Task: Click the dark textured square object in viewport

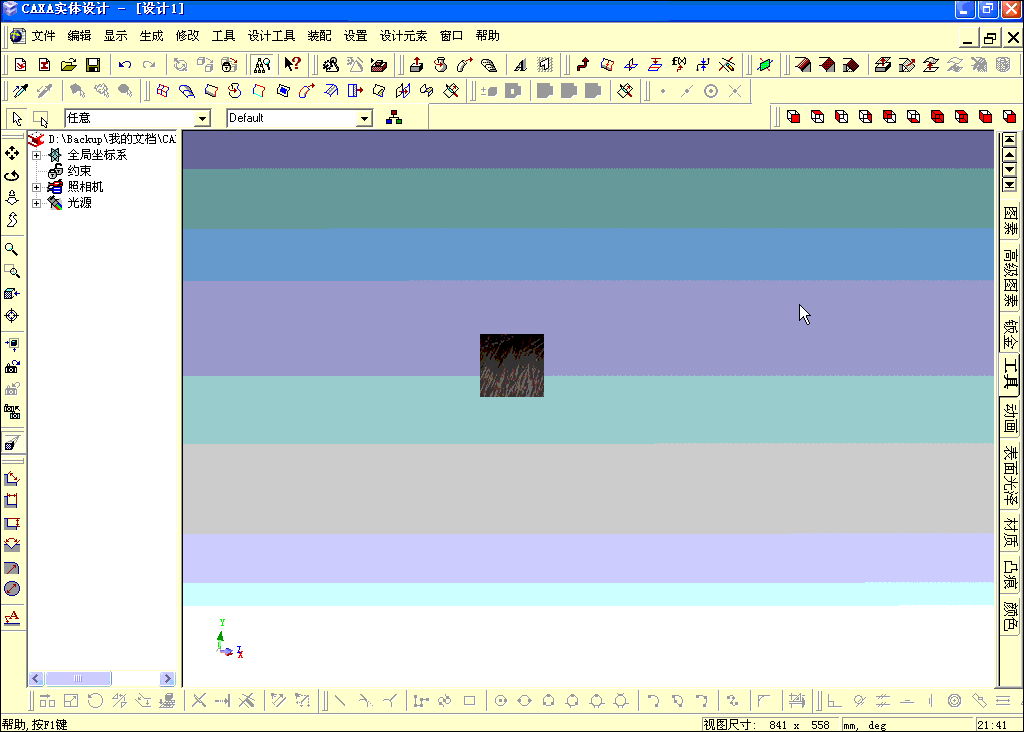Action: [512, 366]
